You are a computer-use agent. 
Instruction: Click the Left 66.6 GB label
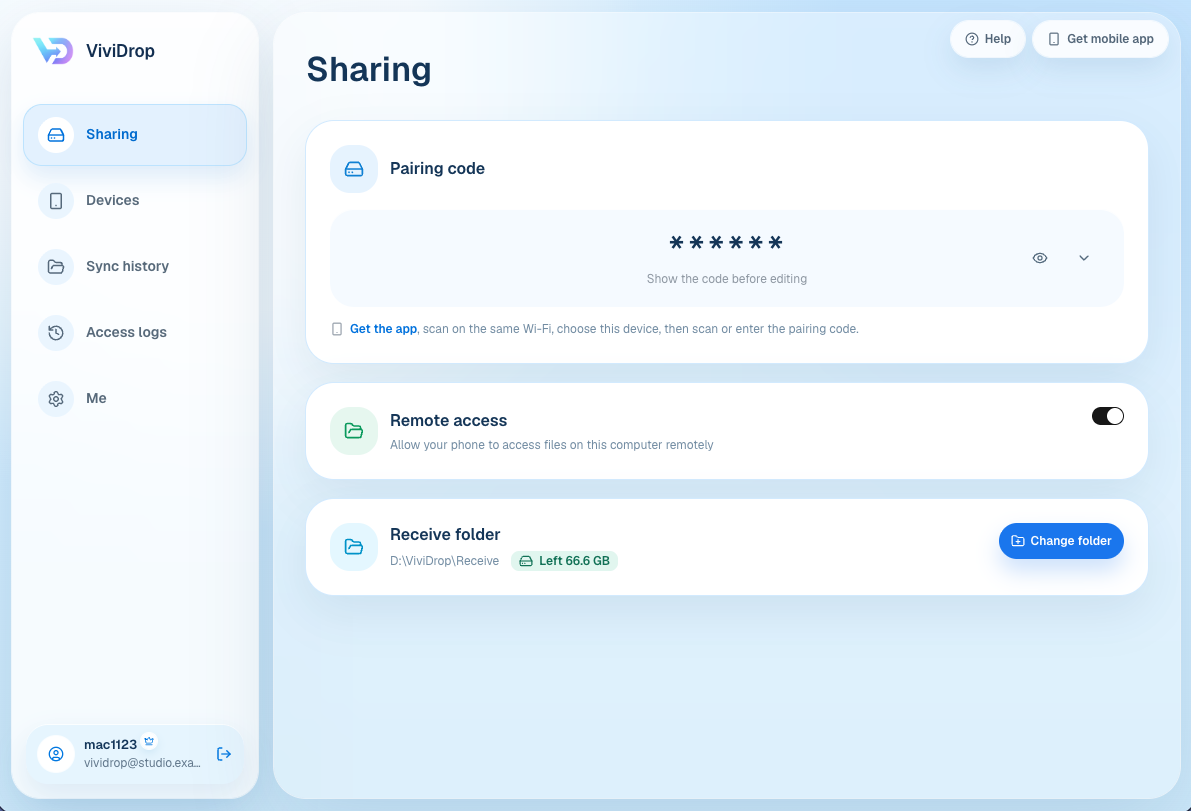coord(574,561)
